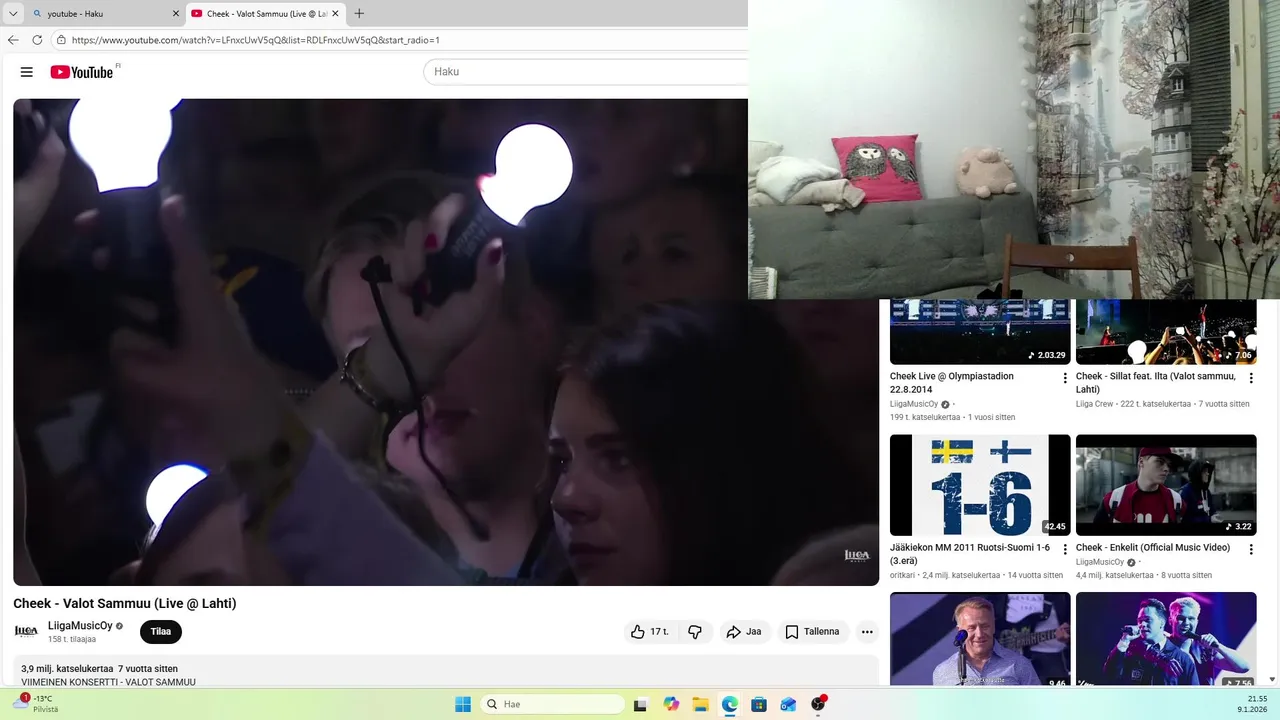The image size is (1280, 720).
Task: Open File Explorer from the taskbar
Action: pos(700,704)
